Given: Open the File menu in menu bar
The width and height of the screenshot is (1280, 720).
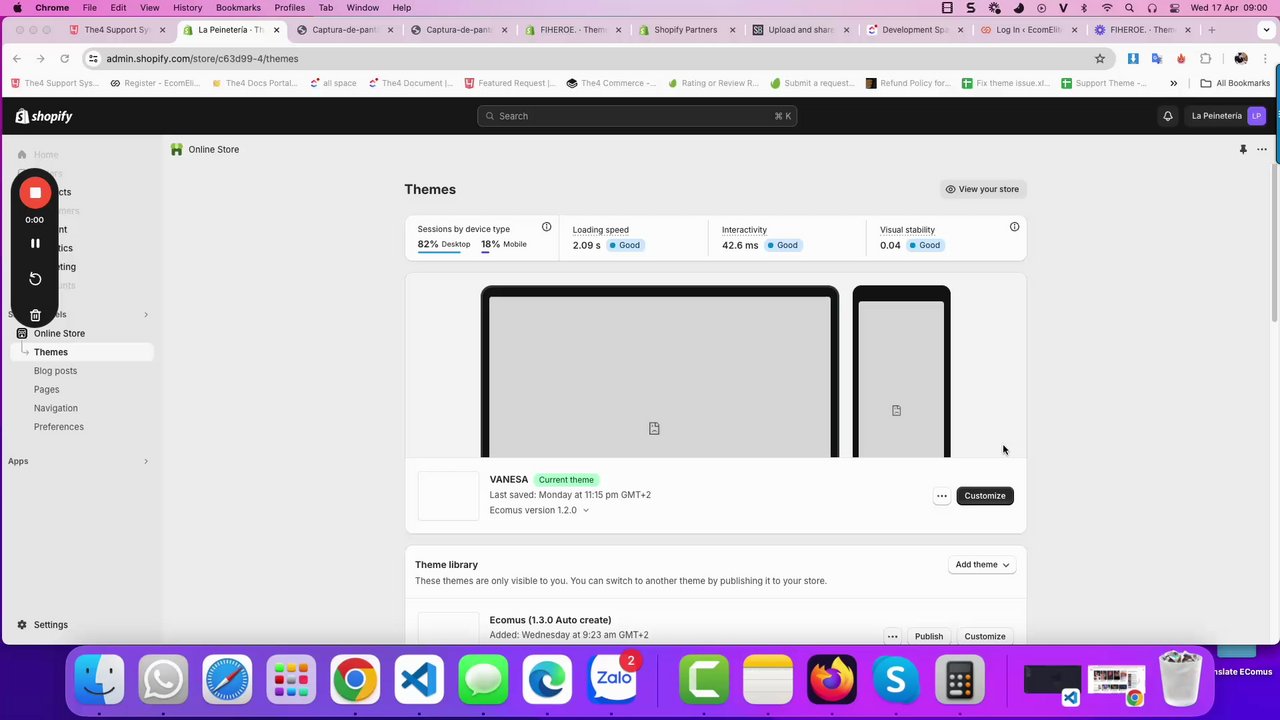Looking at the screenshot, I should pos(90,7).
